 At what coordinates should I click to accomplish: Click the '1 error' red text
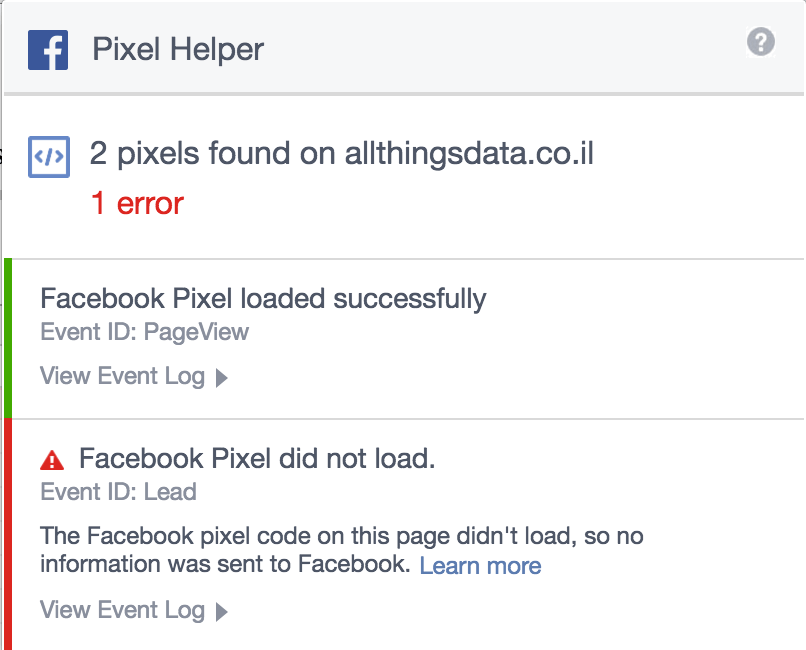137,203
